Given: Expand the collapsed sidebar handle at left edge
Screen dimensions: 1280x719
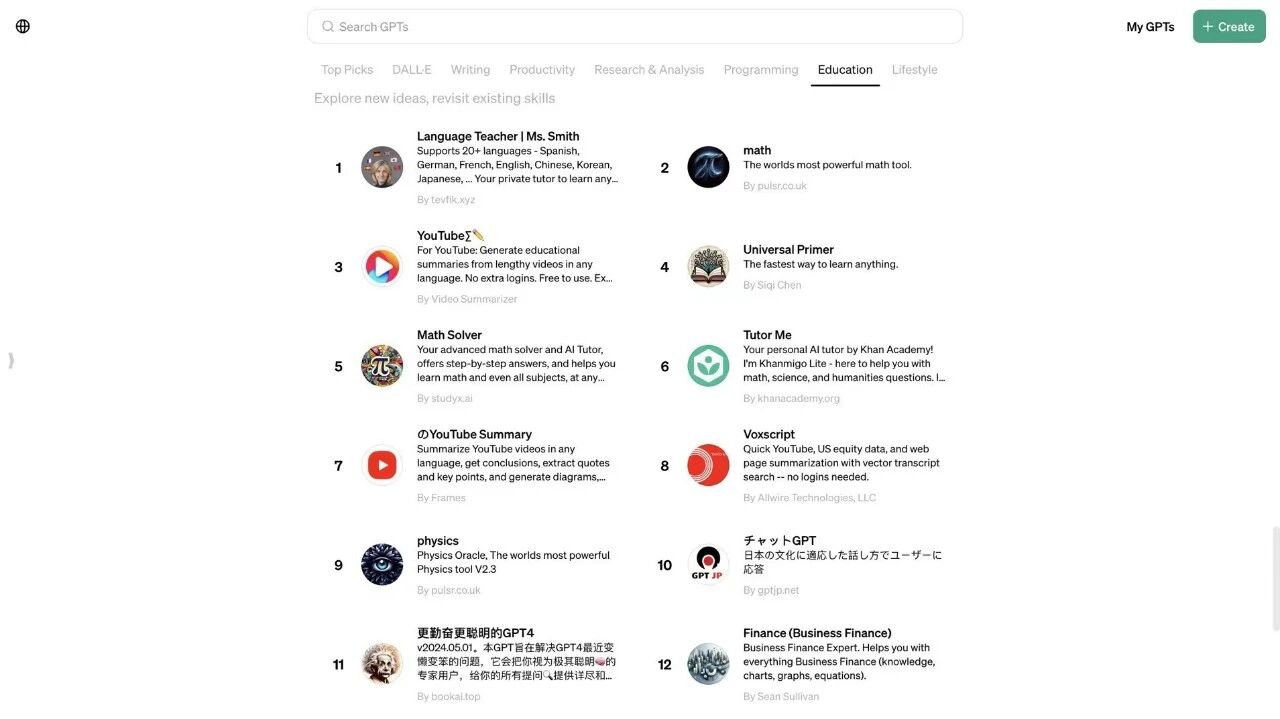Looking at the screenshot, I should (11, 360).
